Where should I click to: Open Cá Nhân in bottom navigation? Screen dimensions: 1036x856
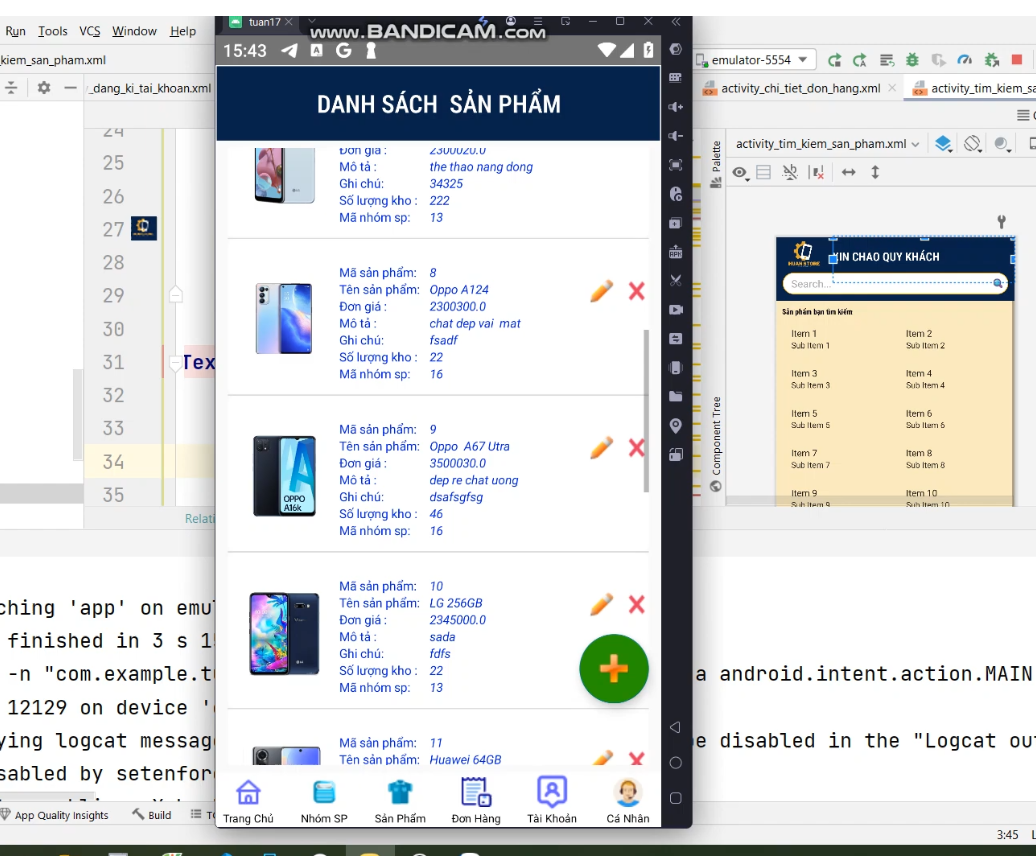click(628, 801)
